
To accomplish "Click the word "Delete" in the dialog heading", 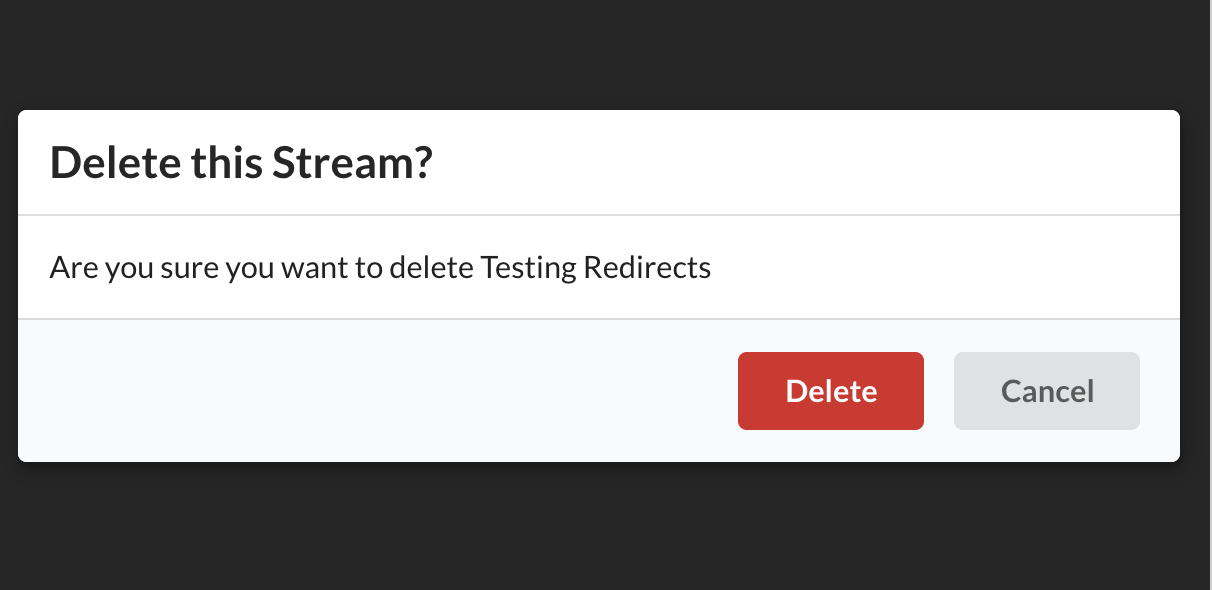I will [x=106, y=163].
